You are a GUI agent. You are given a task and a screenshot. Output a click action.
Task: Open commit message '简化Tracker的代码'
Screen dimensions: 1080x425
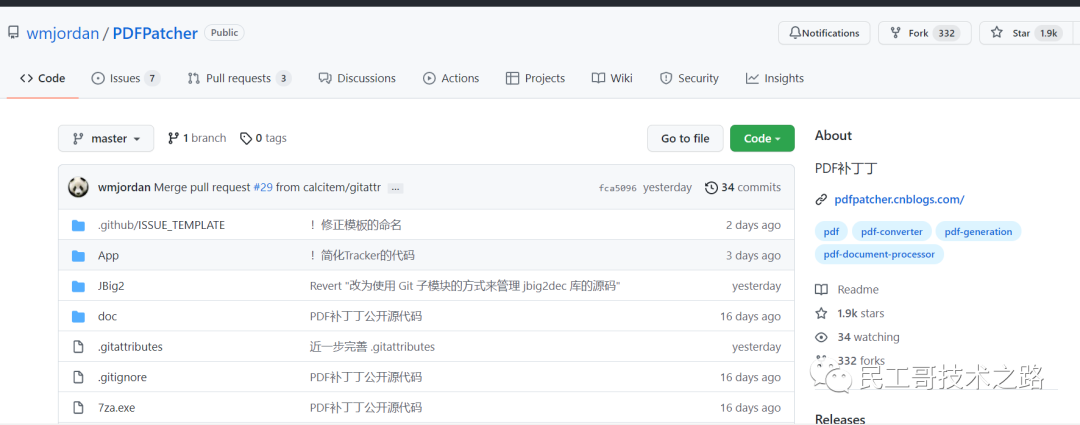362,256
